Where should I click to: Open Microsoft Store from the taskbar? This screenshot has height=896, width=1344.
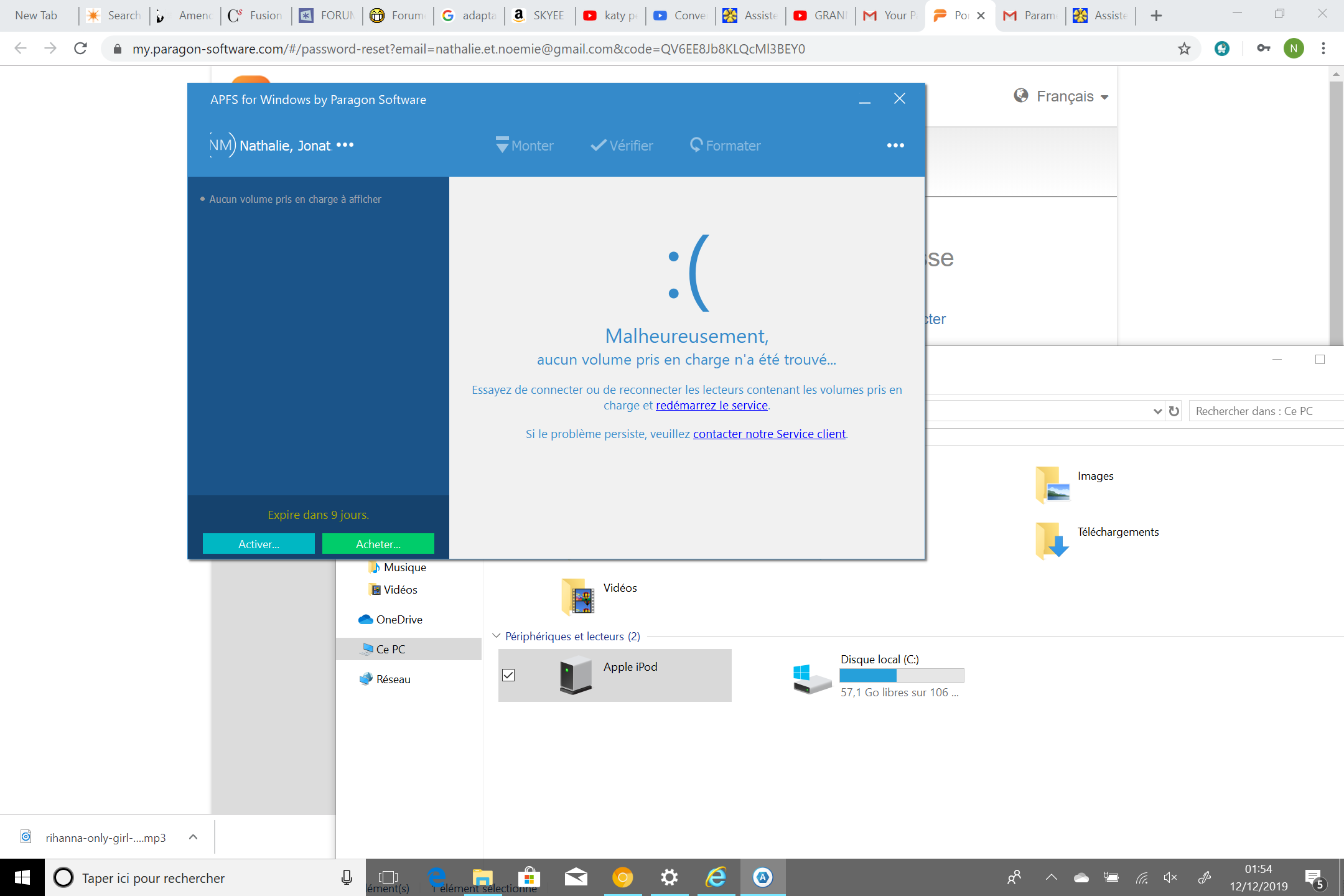[529, 877]
